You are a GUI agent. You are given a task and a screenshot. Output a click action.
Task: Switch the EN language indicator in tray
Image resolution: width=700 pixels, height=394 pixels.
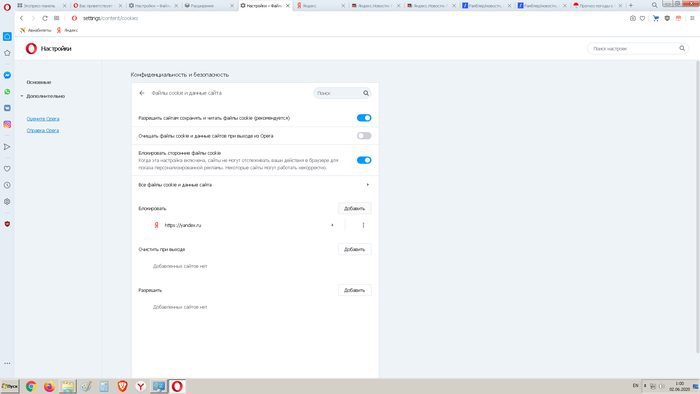point(635,386)
